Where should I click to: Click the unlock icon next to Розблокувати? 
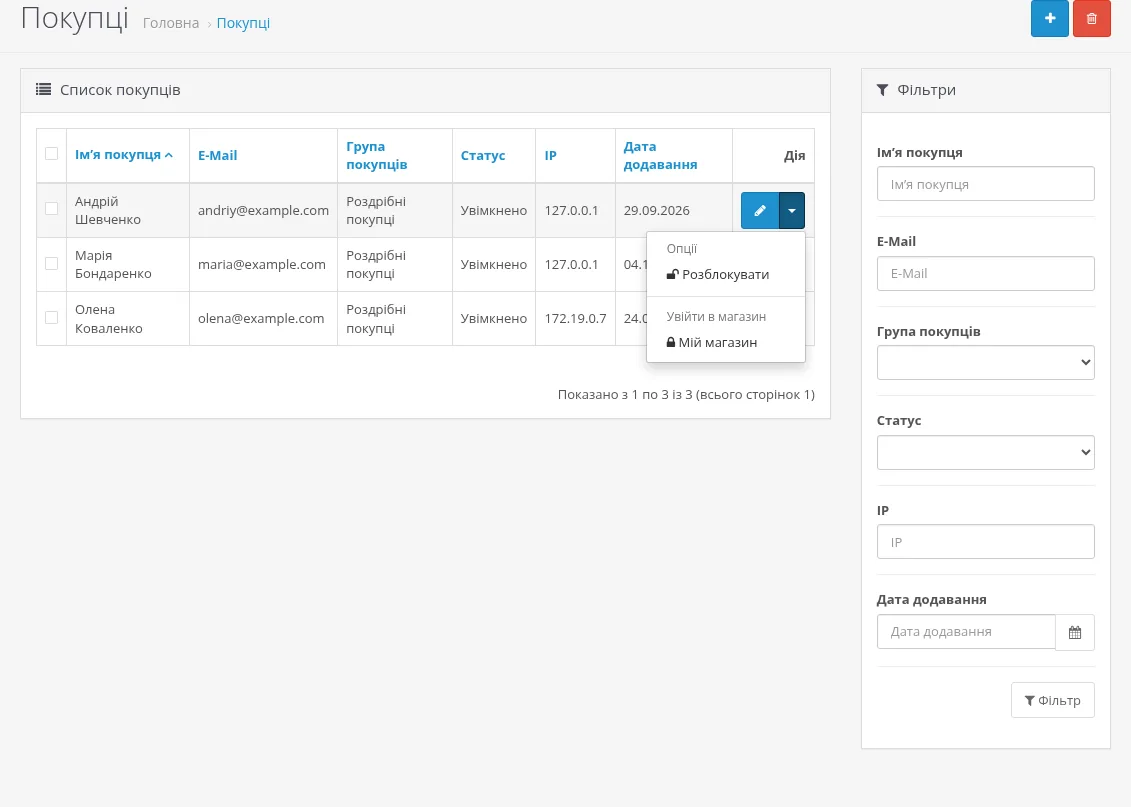pos(672,274)
